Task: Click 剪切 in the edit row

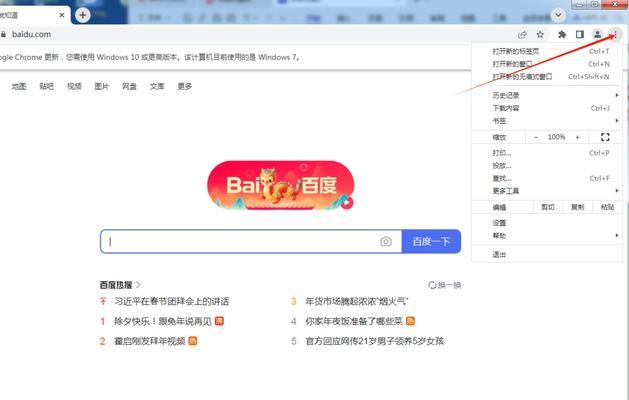Action: (x=548, y=207)
